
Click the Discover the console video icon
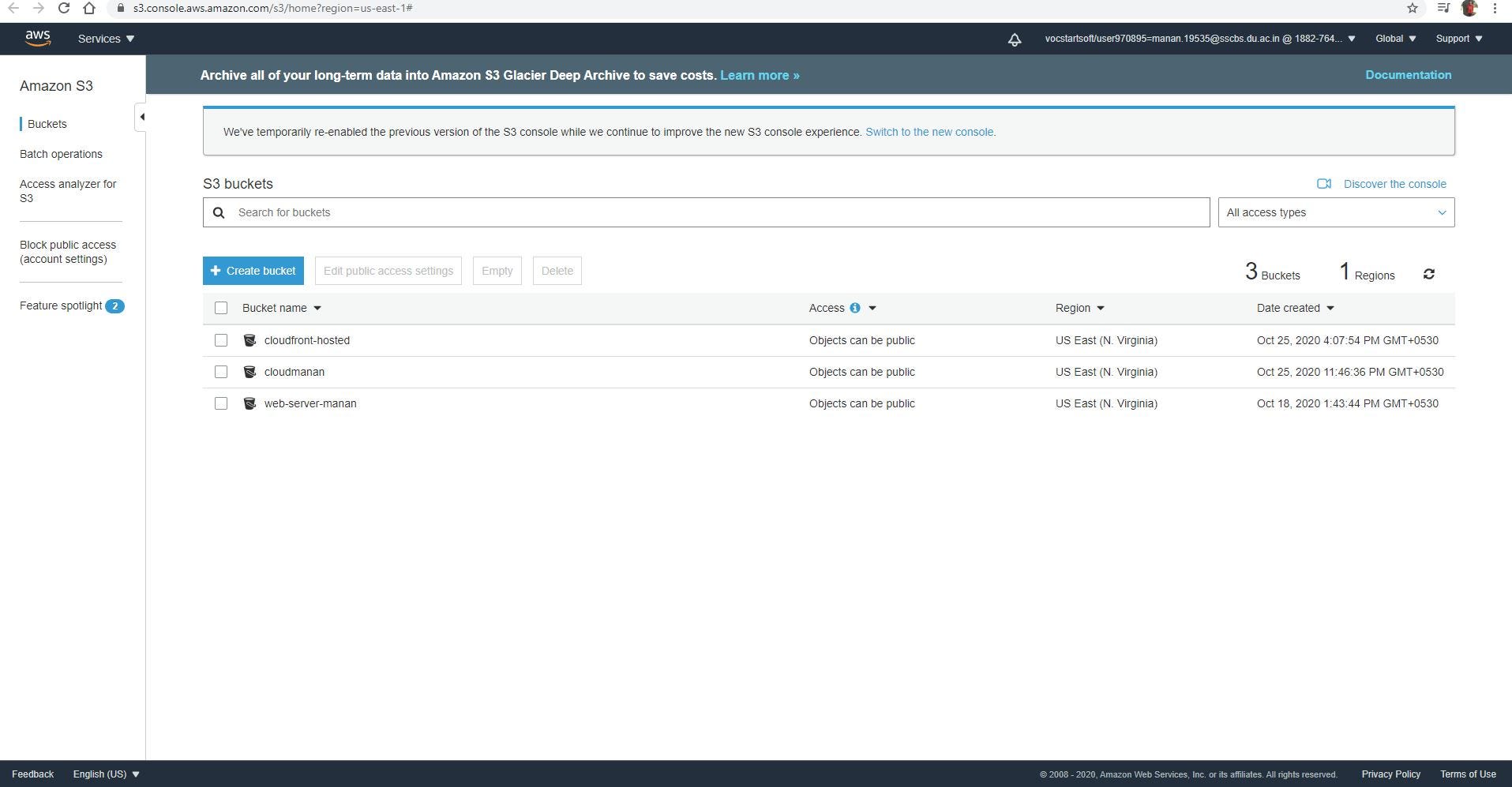pyautogui.click(x=1324, y=184)
